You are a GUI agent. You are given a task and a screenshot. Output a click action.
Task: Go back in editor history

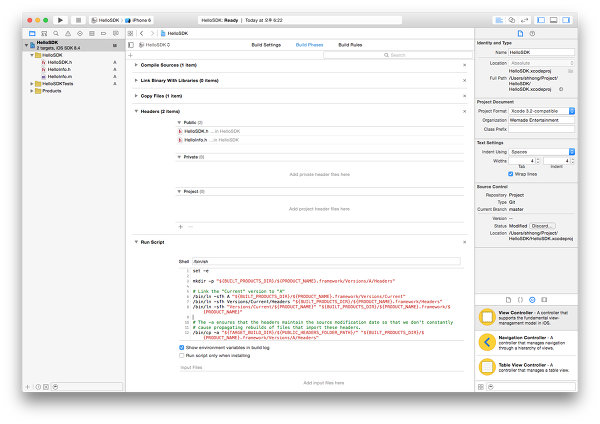(142, 34)
